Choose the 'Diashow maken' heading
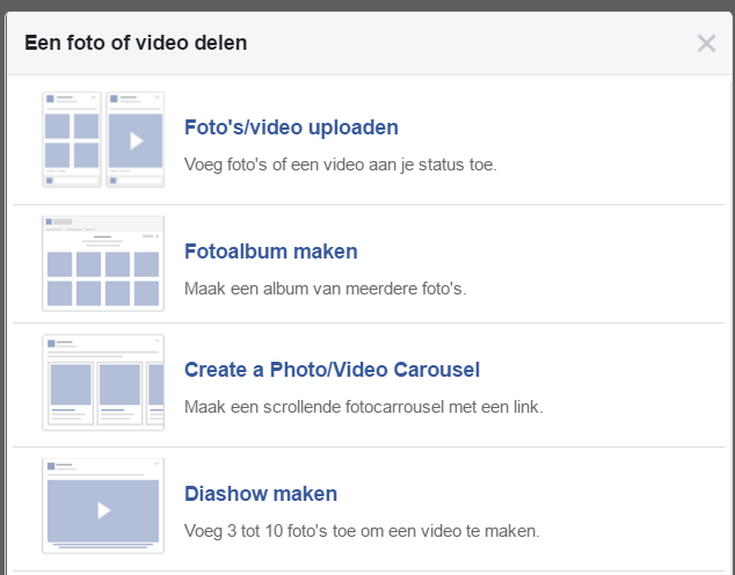 tap(261, 494)
